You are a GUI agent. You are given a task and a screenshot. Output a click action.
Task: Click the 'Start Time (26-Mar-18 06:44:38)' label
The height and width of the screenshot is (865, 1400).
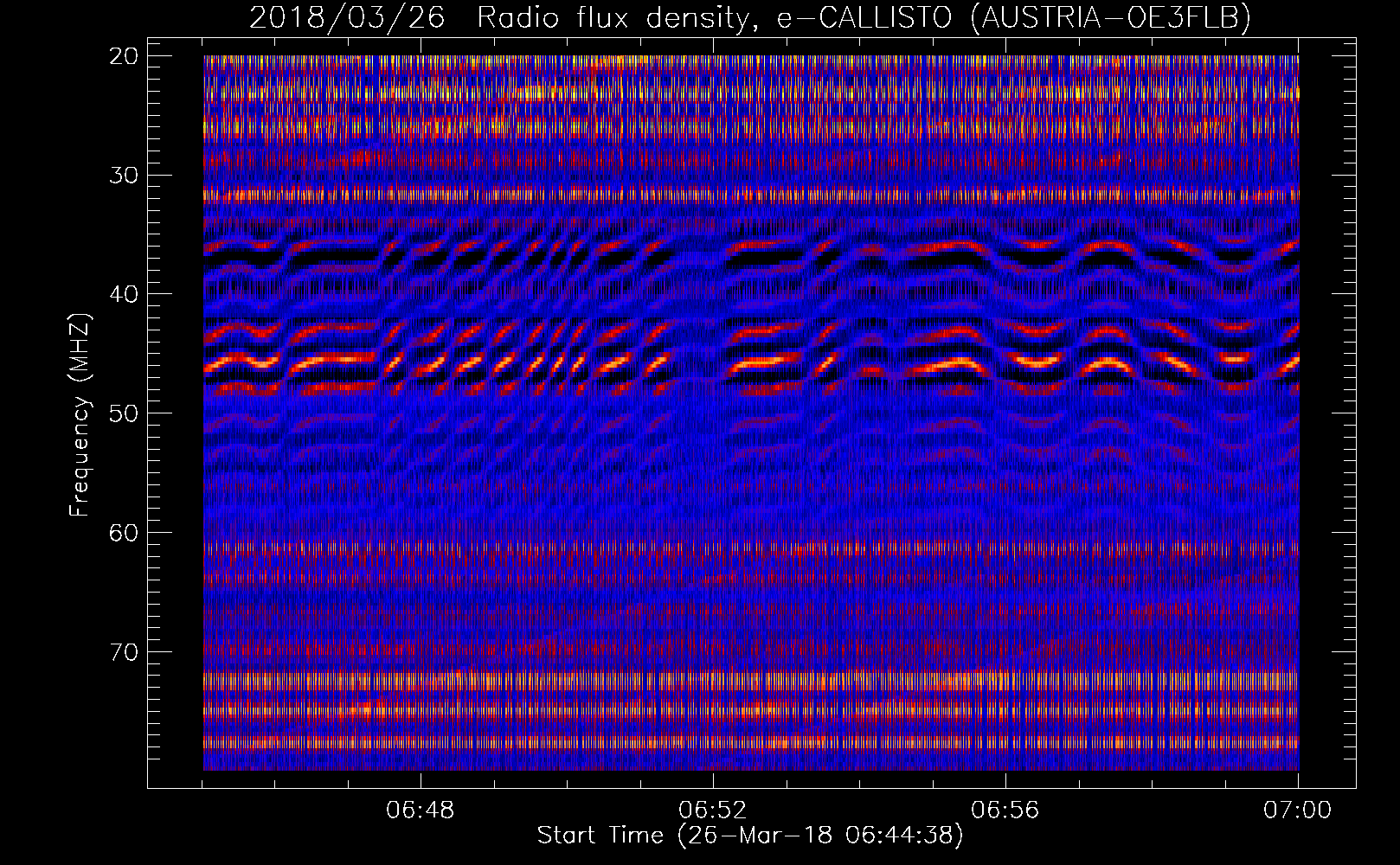click(x=750, y=836)
